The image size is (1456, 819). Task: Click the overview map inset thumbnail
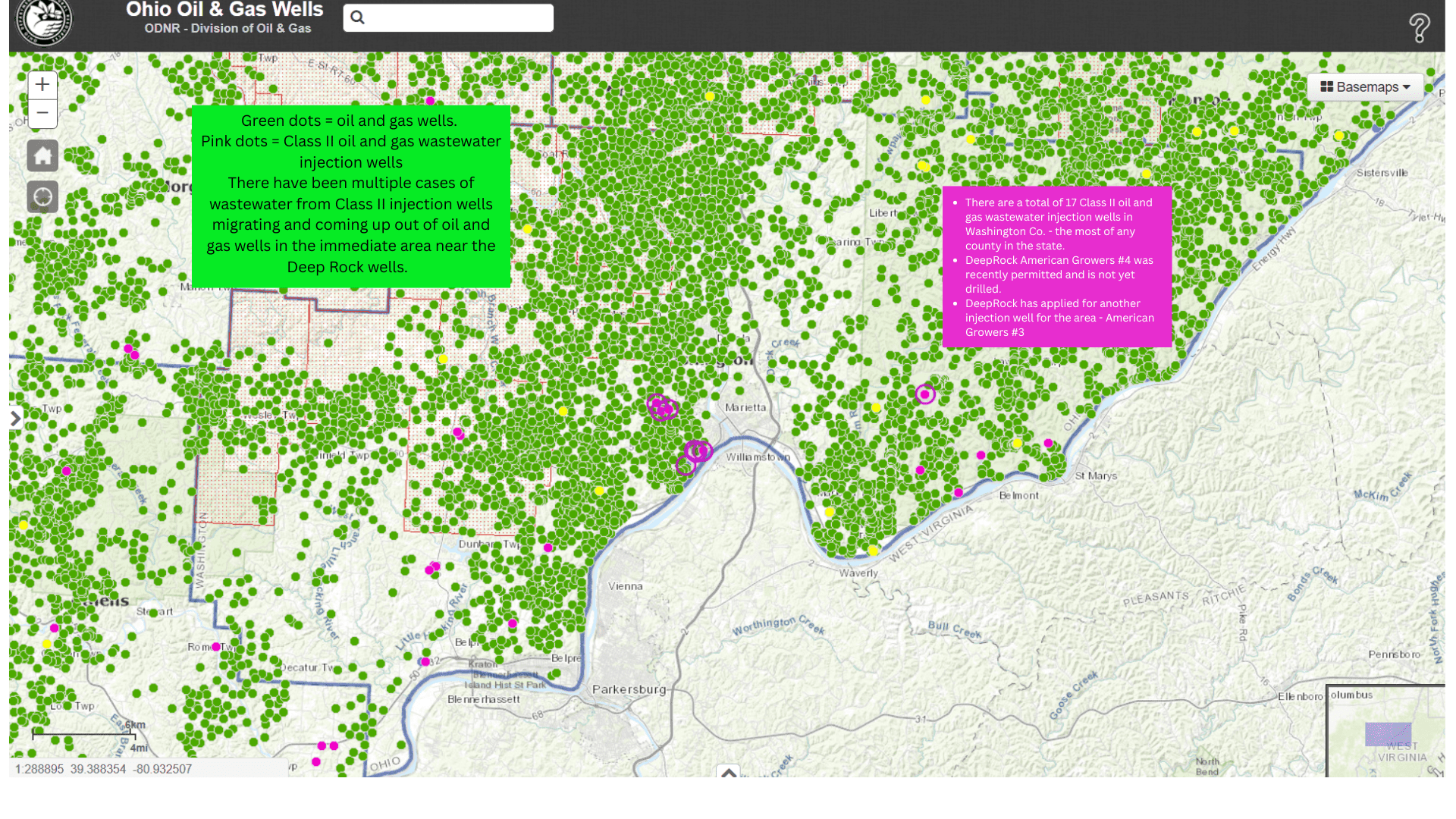[1386, 732]
